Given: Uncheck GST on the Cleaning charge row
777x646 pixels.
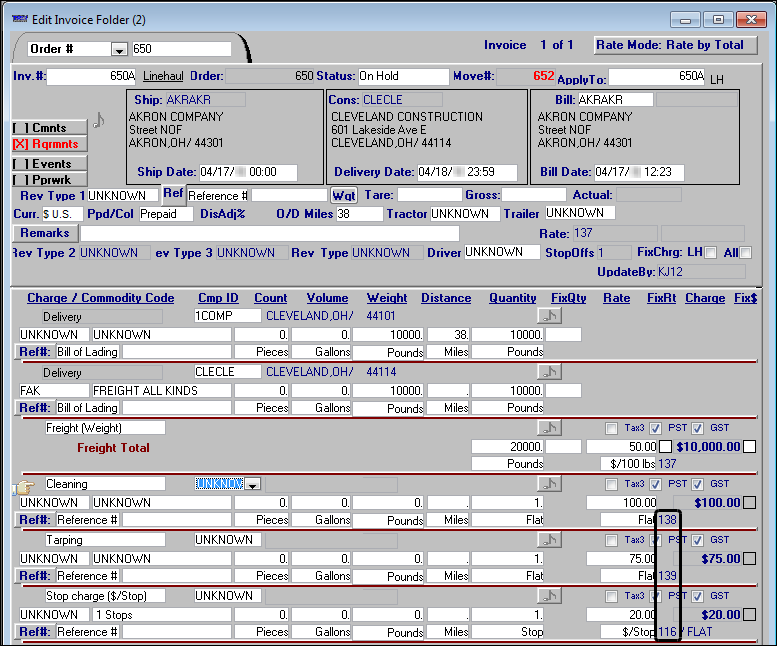Looking at the screenshot, I should click(x=698, y=484).
